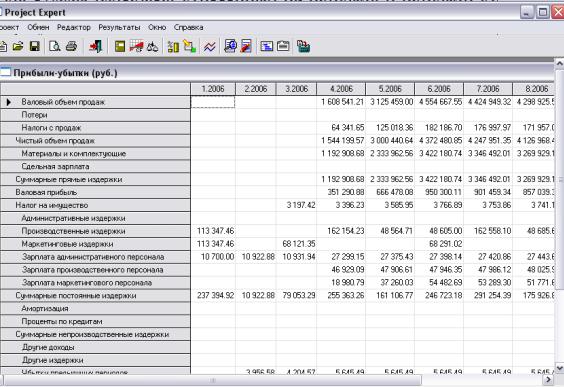Open the Результаты menu
The height and width of the screenshot is (387, 564).
[119, 27]
